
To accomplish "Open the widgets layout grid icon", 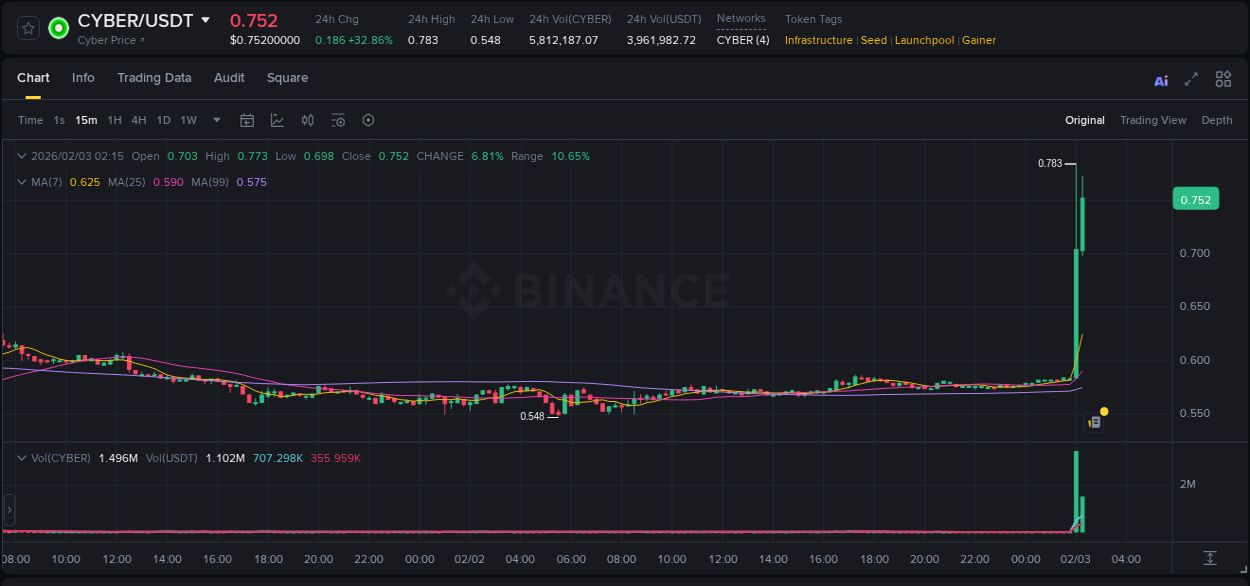I will 1223,79.
